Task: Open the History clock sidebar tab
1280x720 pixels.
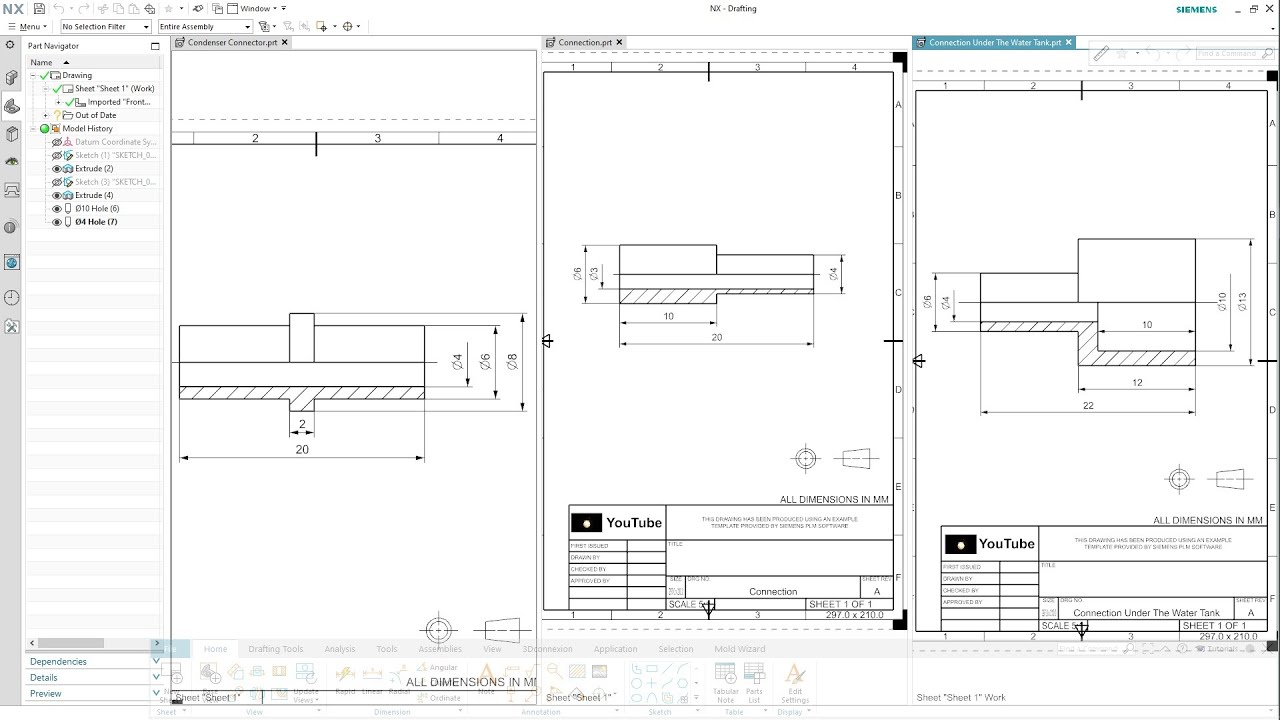Action: click(x=11, y=298)
